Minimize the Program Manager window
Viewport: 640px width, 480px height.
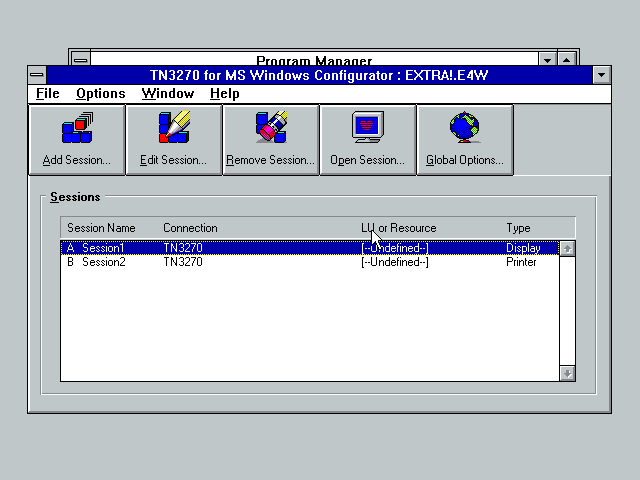coord(547,60)
